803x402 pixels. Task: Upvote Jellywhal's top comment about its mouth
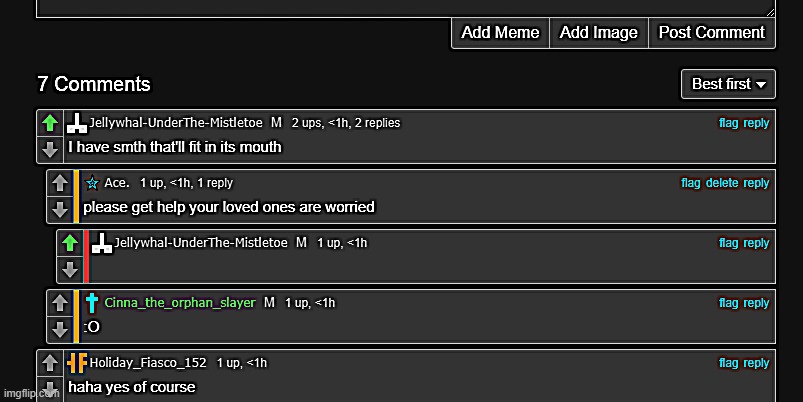[50, 123]
